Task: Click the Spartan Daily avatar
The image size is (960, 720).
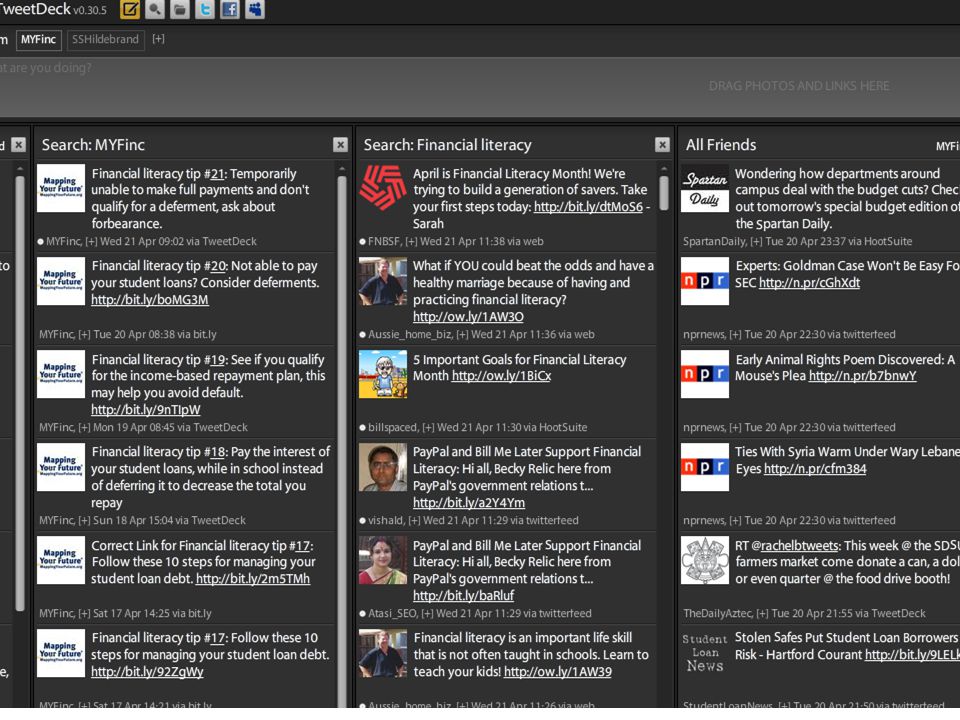Action: [x=705, y=188]
